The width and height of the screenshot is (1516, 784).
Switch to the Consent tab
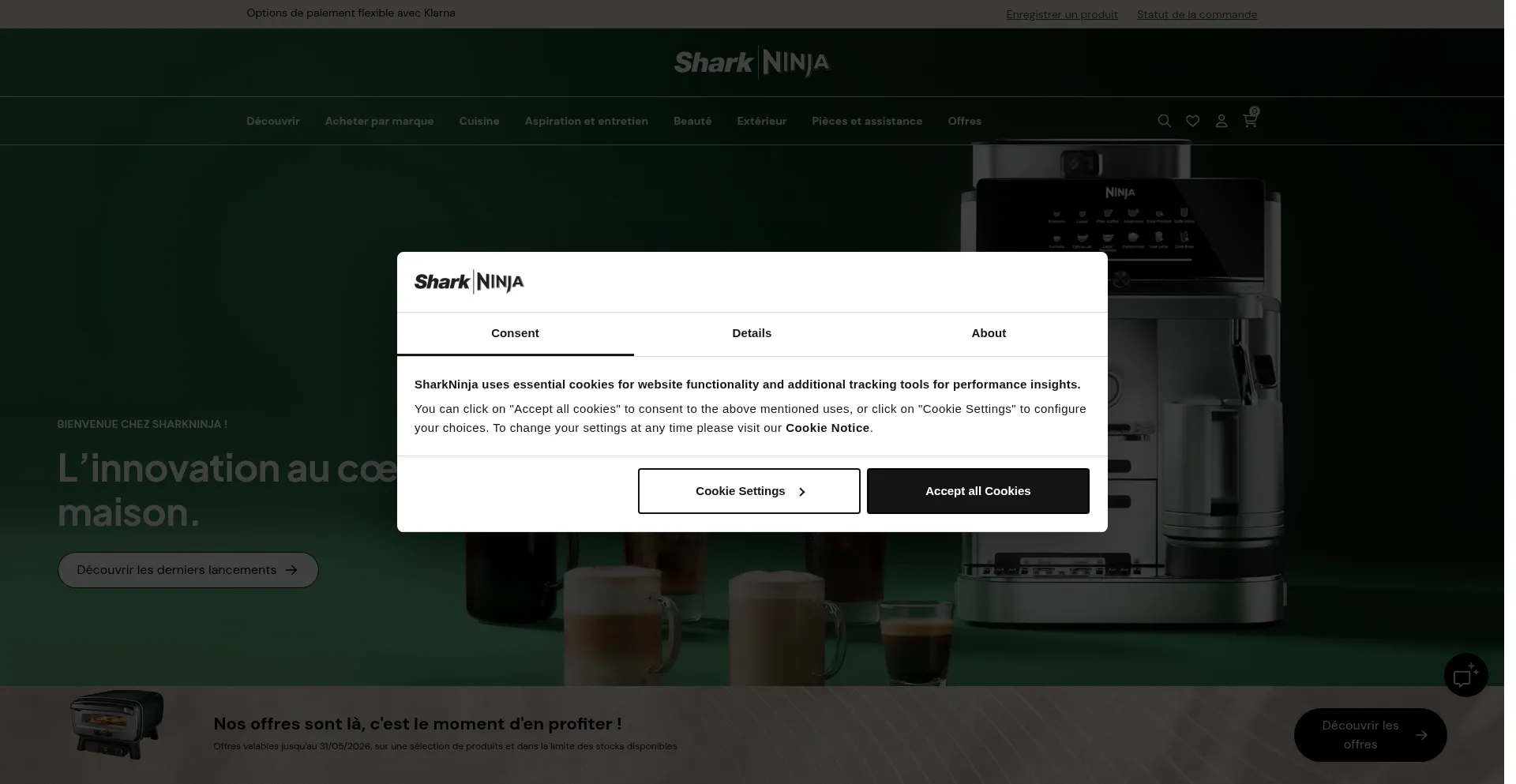coord(515,333)
